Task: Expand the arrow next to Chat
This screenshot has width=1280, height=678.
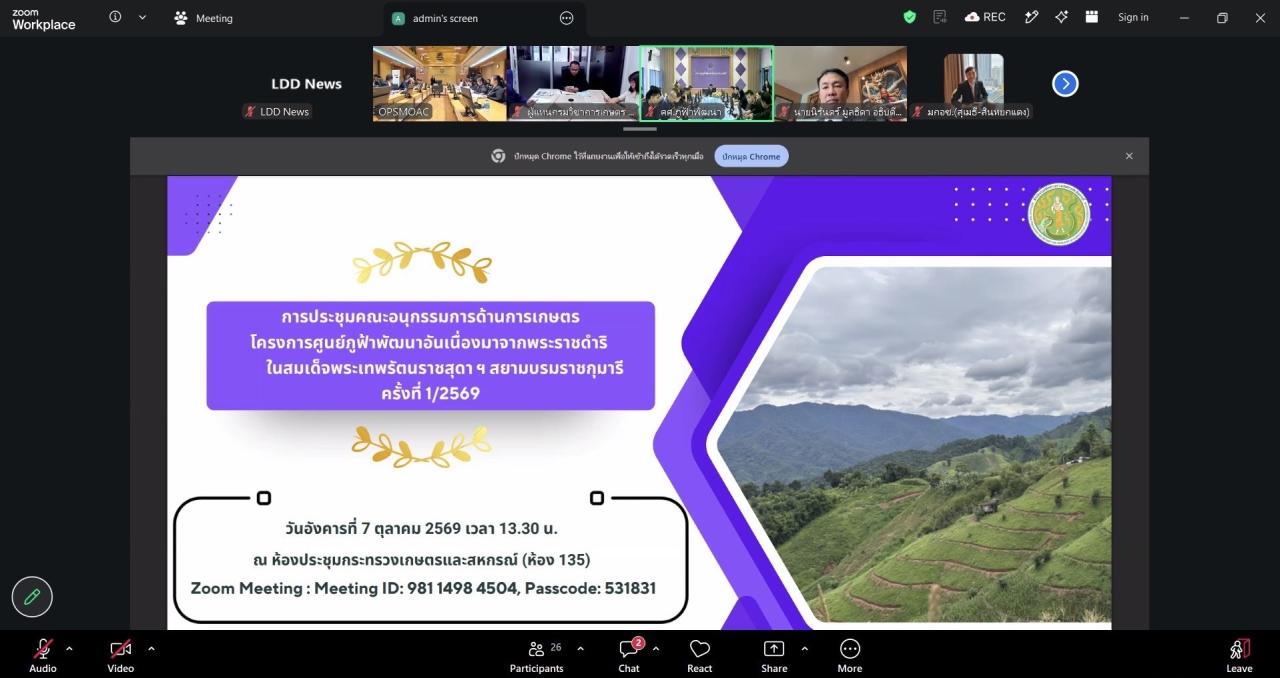Action: 656,649
